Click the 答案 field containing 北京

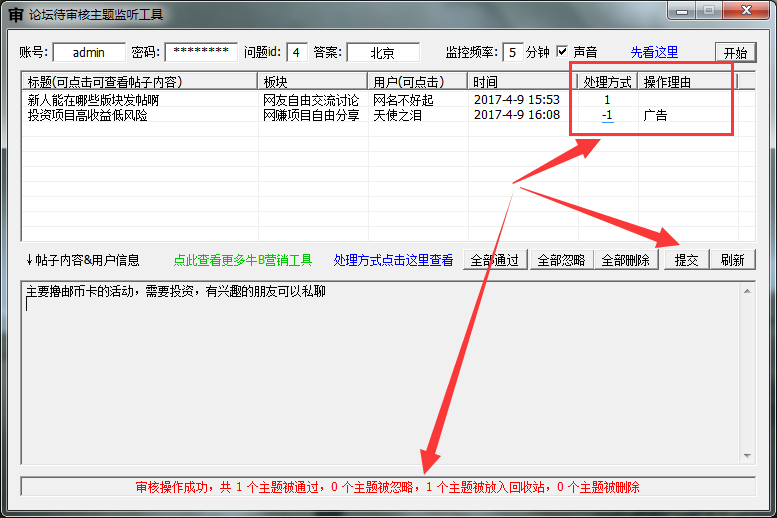383,52
